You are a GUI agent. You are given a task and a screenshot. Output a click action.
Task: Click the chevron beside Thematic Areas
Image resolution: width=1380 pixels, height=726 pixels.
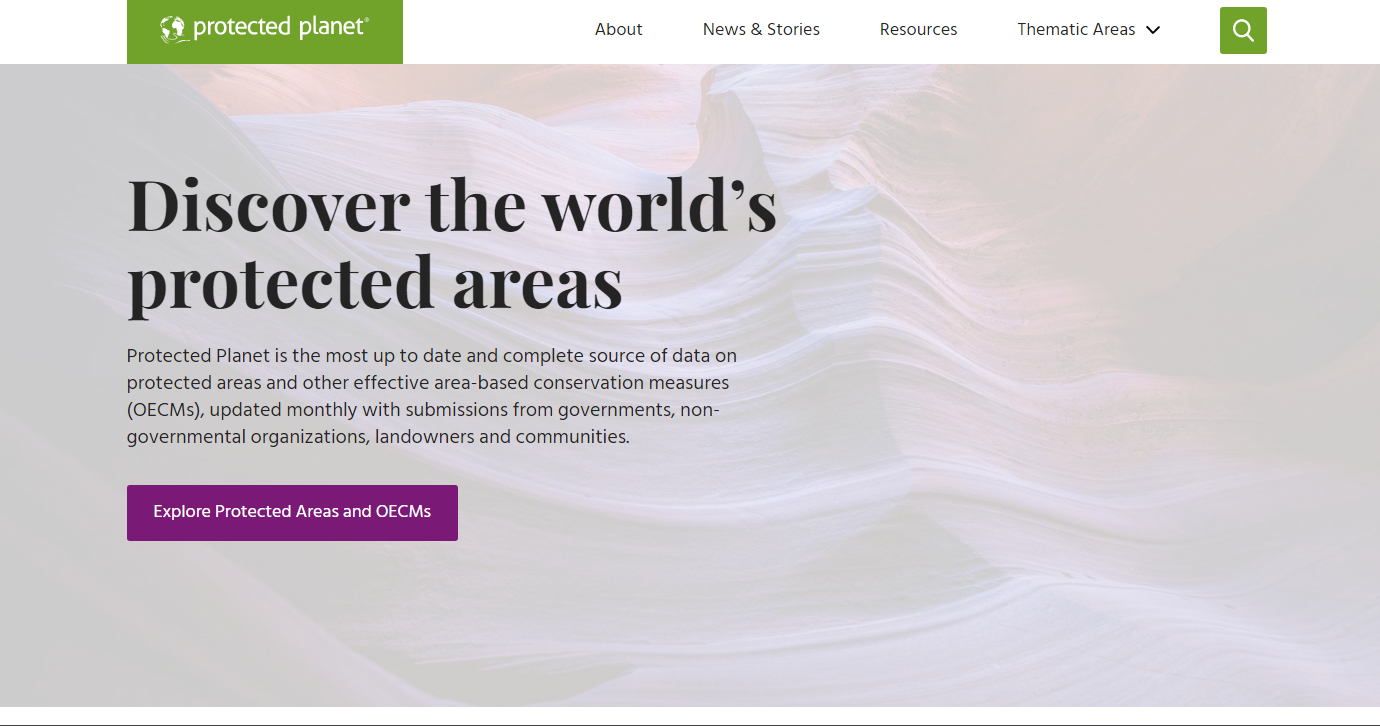click(x=1153, y=30)
